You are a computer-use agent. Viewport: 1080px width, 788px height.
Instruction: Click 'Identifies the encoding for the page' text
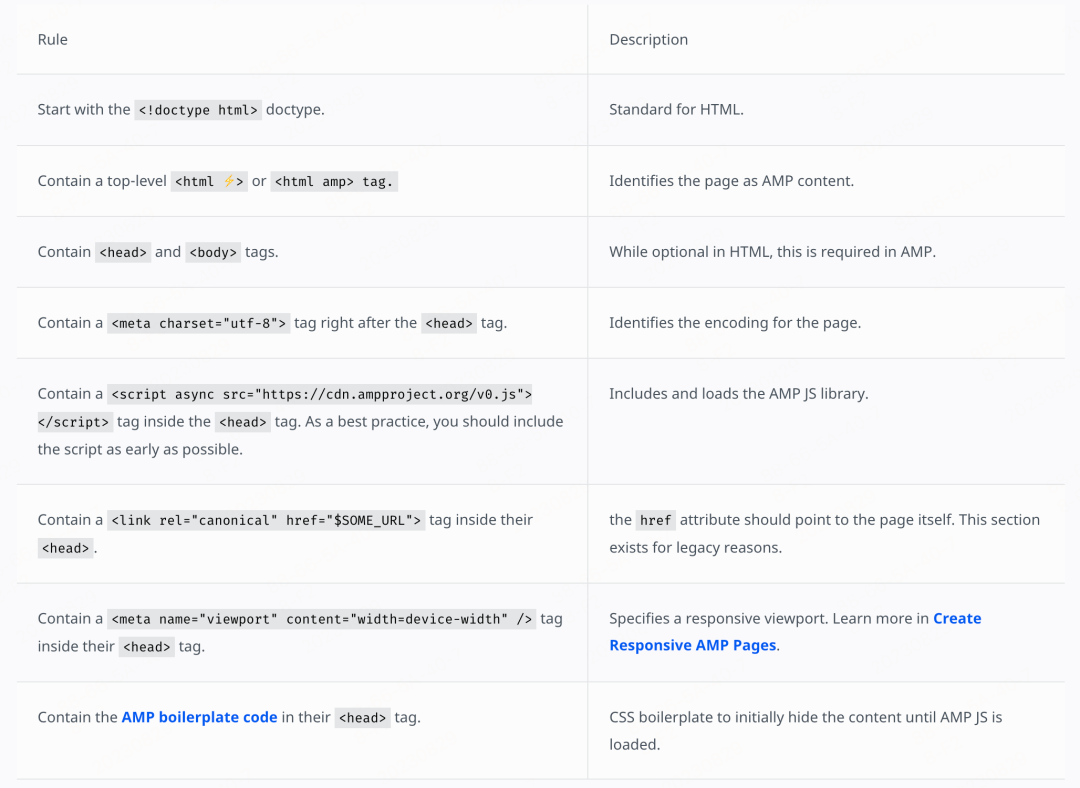[735, 323]
